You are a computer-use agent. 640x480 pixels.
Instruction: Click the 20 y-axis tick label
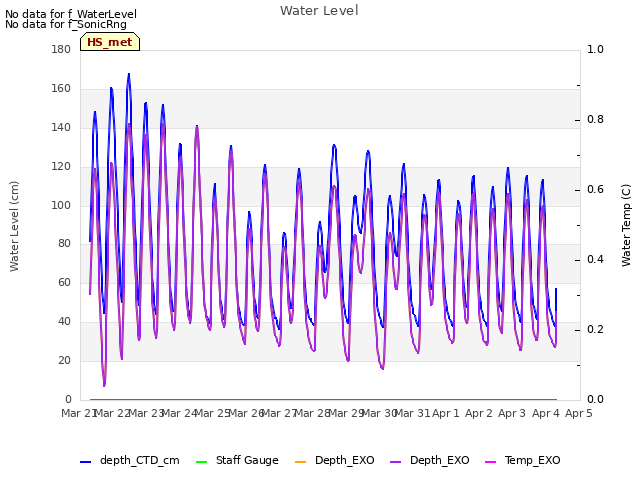point(64,360)
